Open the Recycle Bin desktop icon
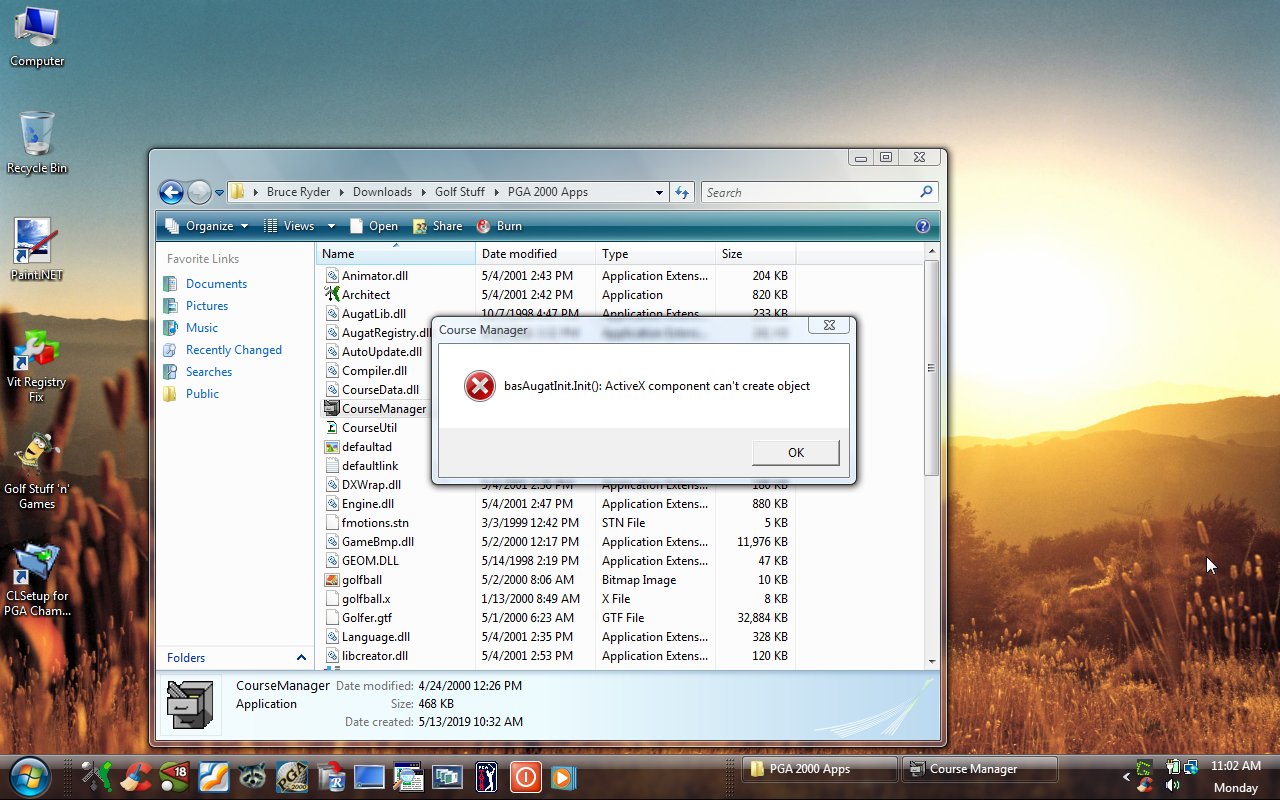Image resolution: width=1280 pixels, height=800 pixels. [37, 142]
